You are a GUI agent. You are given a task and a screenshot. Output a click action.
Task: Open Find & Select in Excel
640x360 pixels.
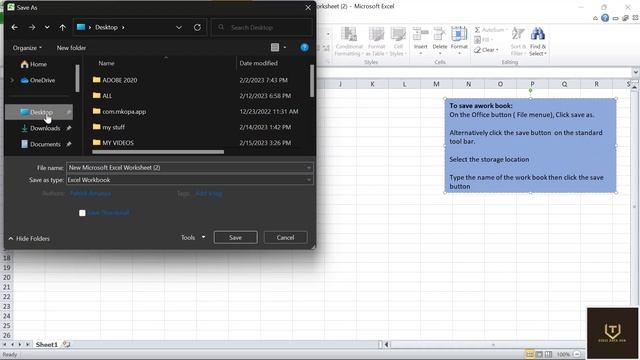[x=538, y=41]
